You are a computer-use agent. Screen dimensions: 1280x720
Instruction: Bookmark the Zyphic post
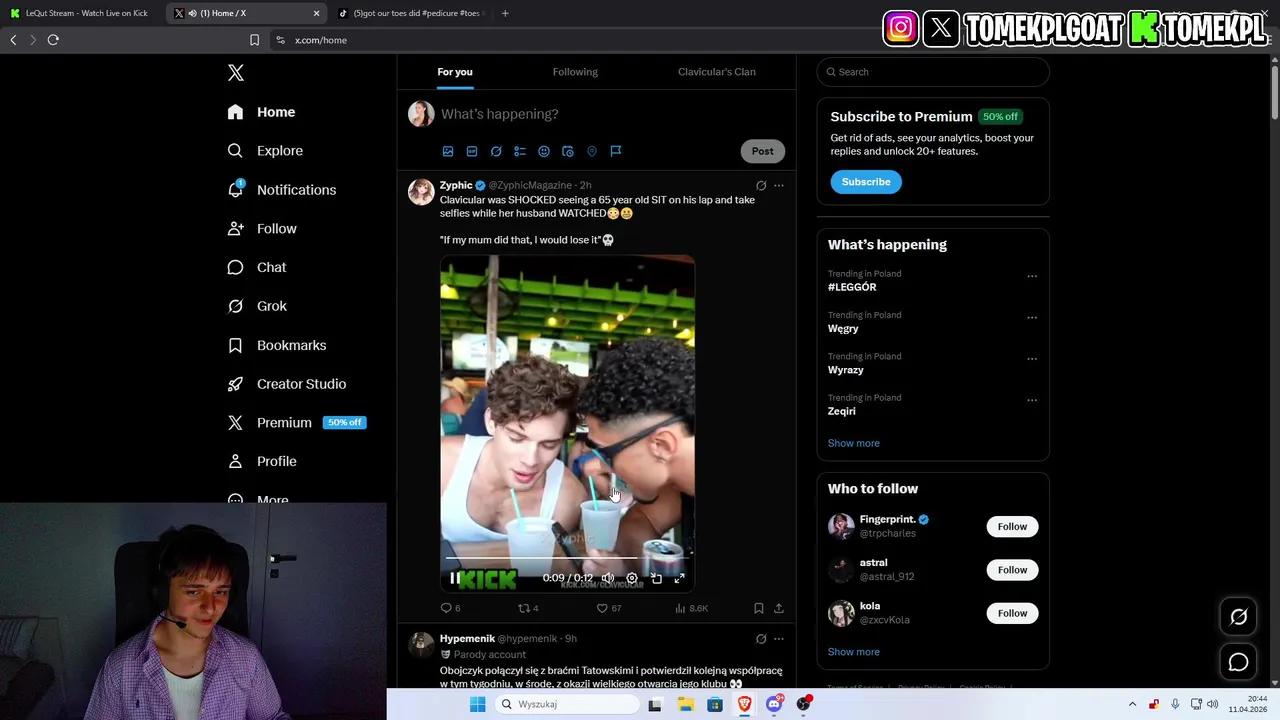[759, 608]
